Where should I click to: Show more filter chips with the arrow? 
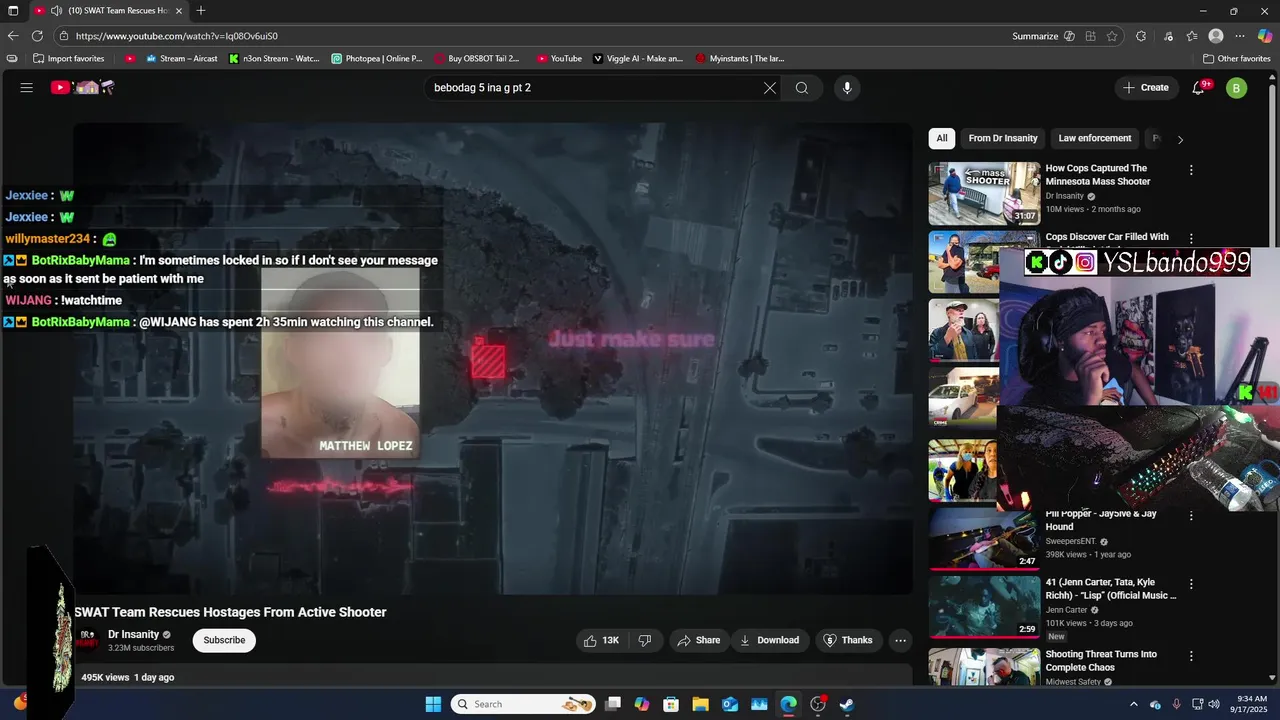click(x=1180, y=139)
